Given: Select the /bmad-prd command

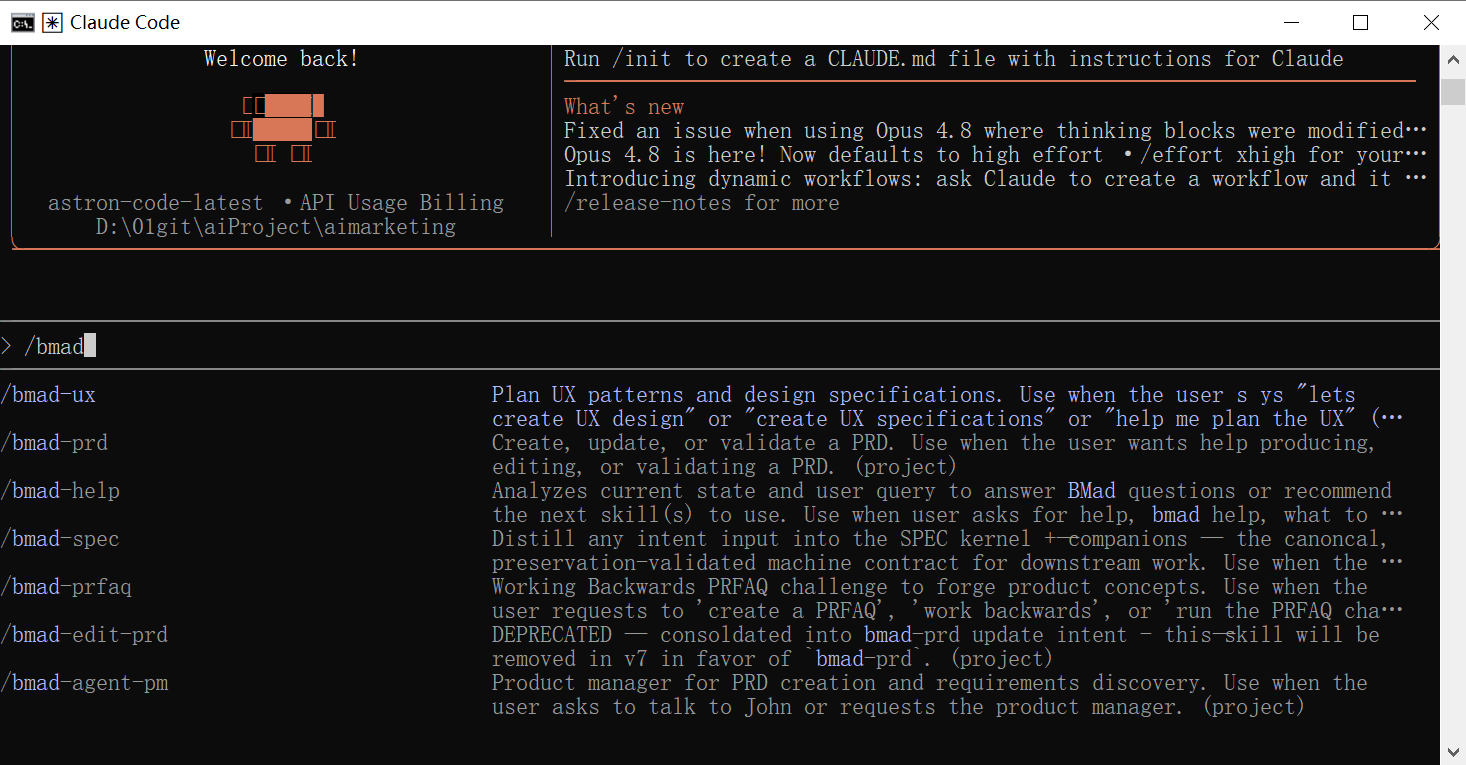Looking at the screenshot, I should tap(54, 443).
